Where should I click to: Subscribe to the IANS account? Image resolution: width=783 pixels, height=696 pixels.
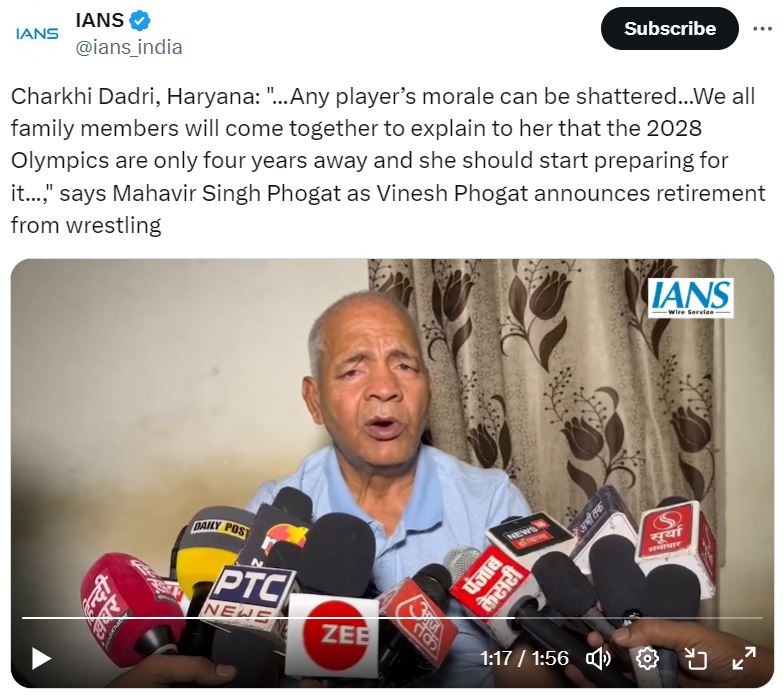point(669,28)
